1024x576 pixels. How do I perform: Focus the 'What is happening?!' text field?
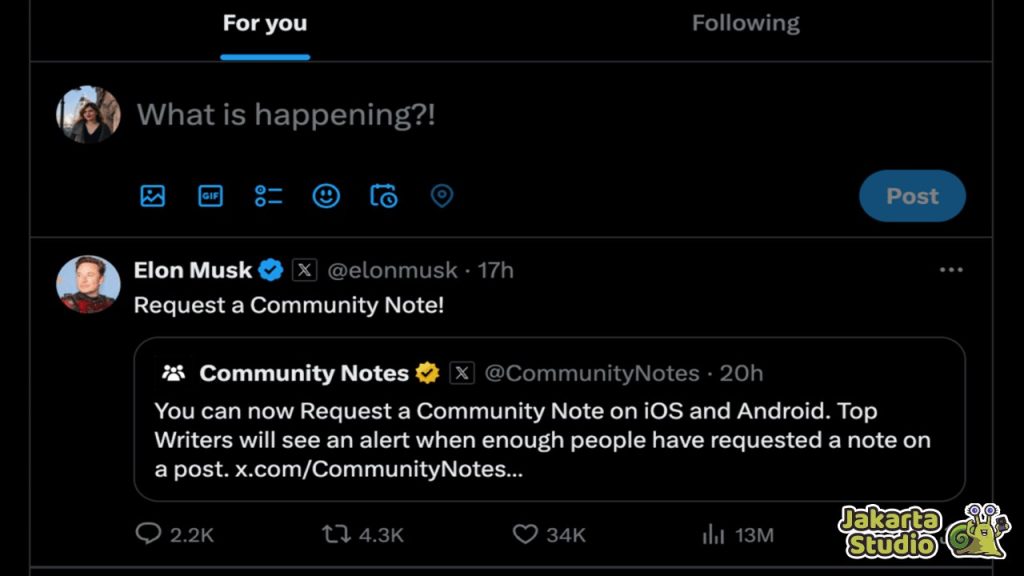point(286,114)
